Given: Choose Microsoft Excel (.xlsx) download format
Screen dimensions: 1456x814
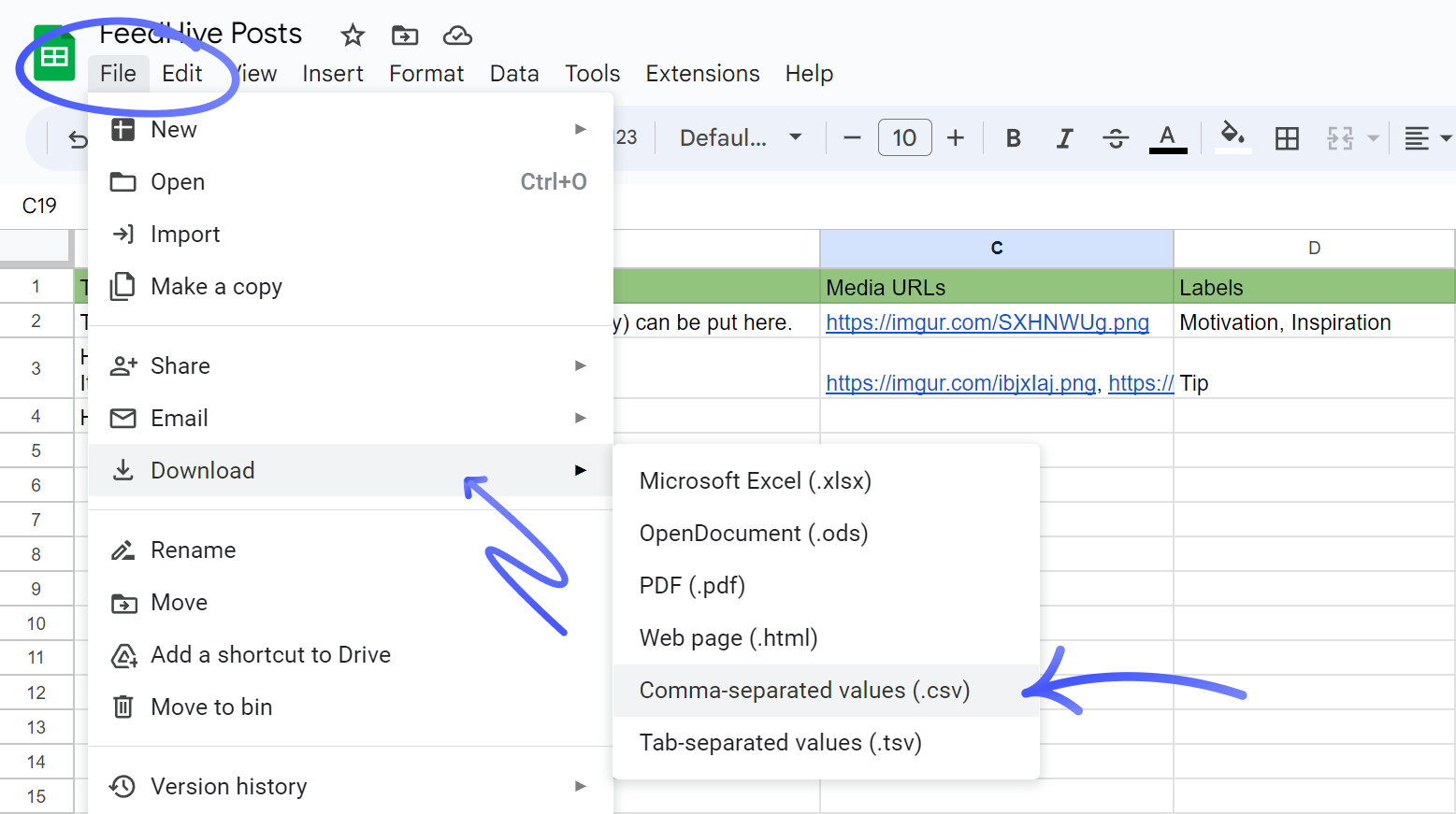Looking at the screenshot, I should coord(755,481).
